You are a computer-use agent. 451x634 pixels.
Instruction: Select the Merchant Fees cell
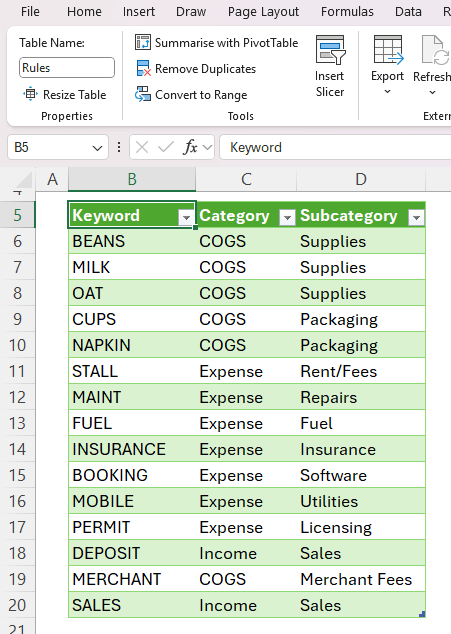[361, 579]
